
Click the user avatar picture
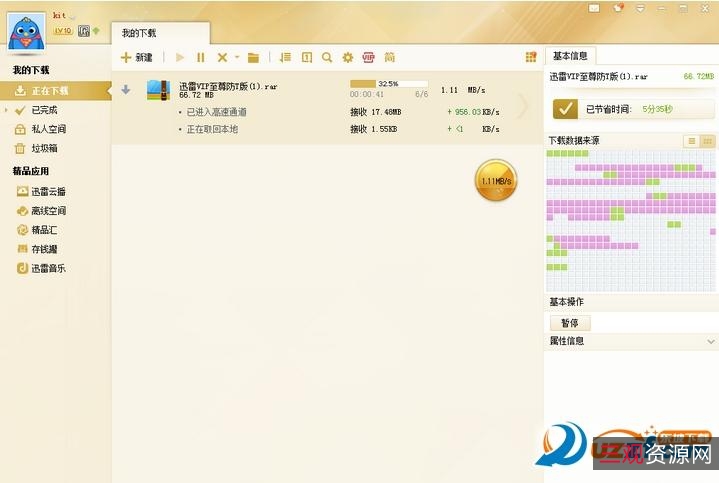[26, 31]
